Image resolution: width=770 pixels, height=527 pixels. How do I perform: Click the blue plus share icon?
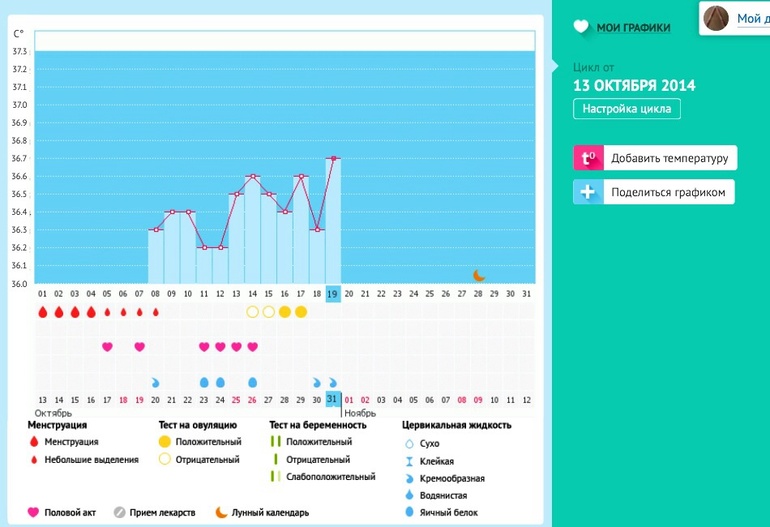587,192
